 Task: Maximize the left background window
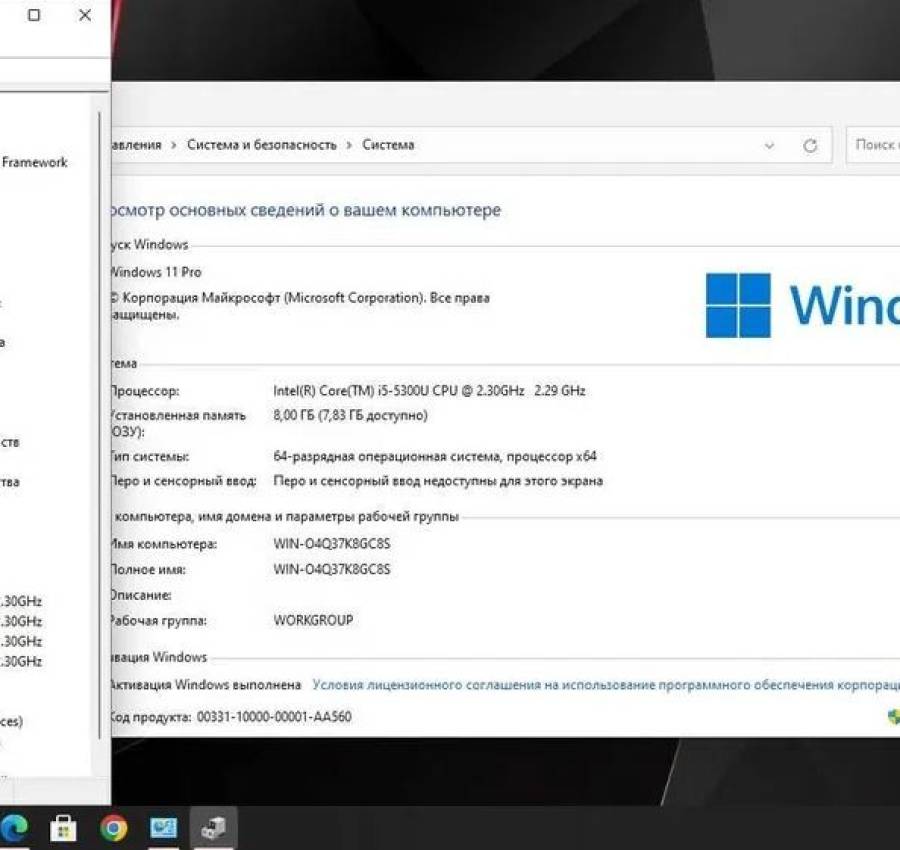pyautogui.click(x=31, y=15)
